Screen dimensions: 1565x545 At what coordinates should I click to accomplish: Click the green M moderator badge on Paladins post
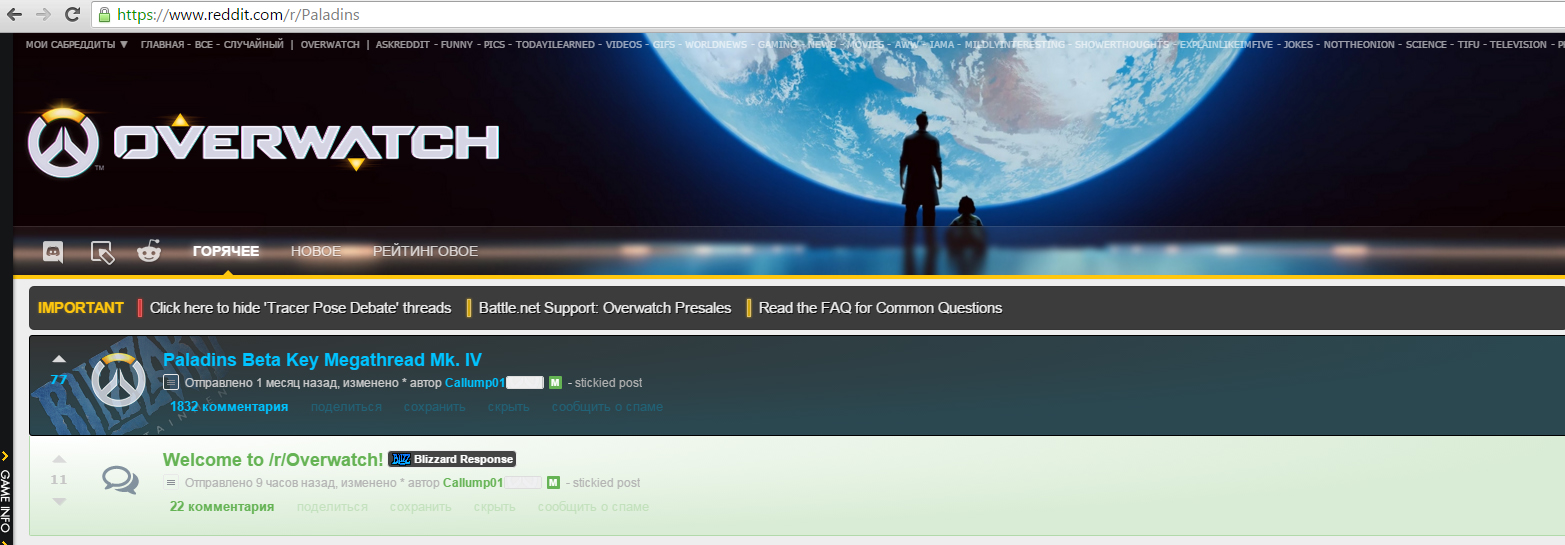click(x=555, y=383)
